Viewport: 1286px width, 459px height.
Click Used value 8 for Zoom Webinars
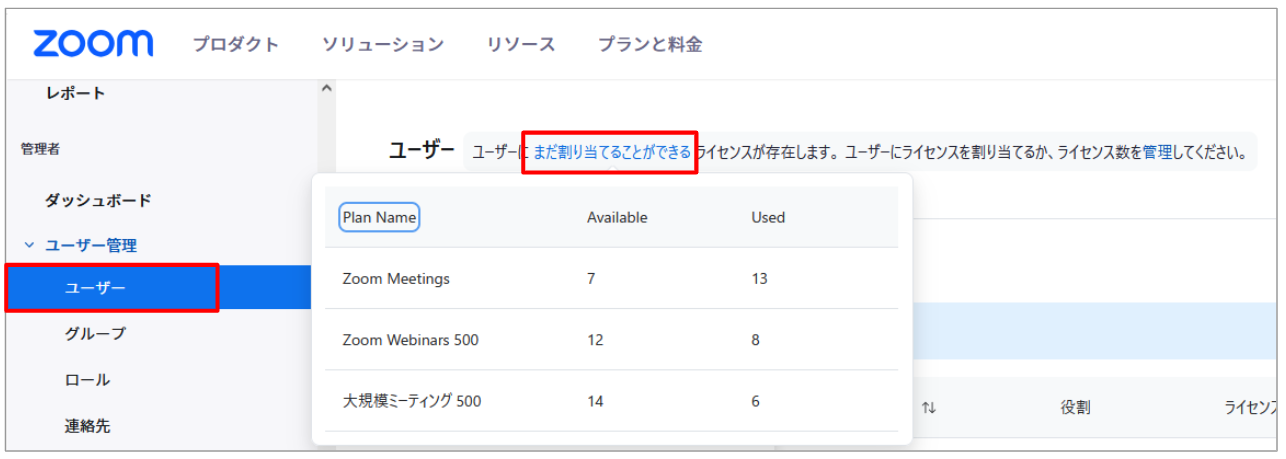click(755, 340)
